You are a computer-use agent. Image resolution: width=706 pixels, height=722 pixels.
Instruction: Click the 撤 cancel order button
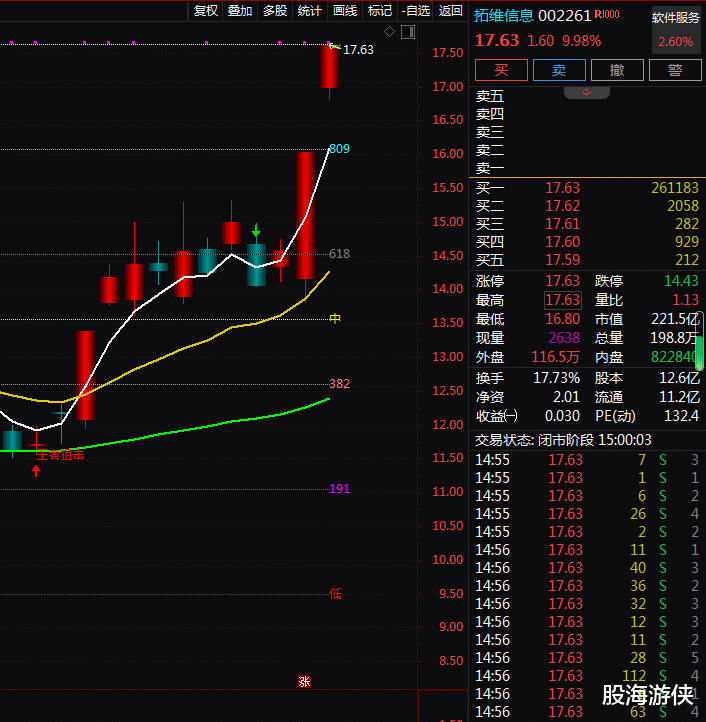(x=617, y=70)
